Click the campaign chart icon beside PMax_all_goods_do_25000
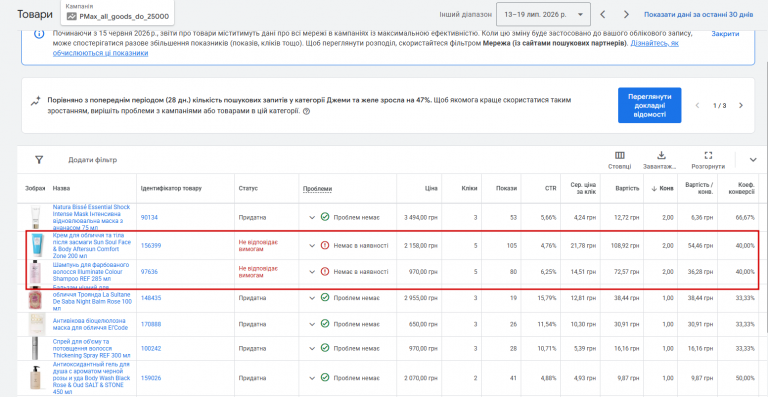 pyautogui.click(x=71, y=16)
